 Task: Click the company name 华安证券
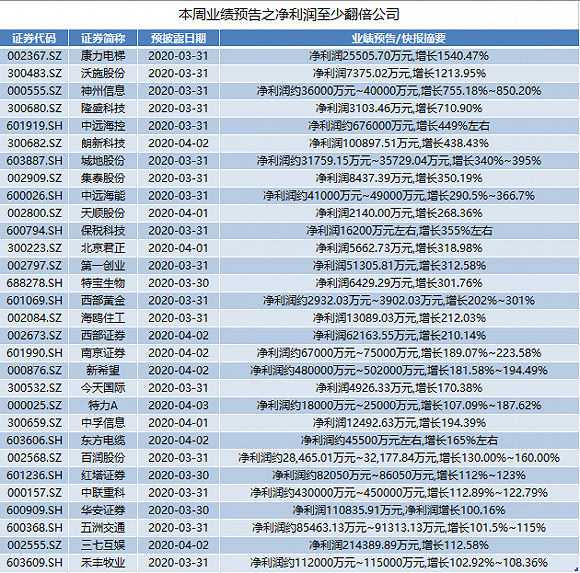tap(103, 510)
